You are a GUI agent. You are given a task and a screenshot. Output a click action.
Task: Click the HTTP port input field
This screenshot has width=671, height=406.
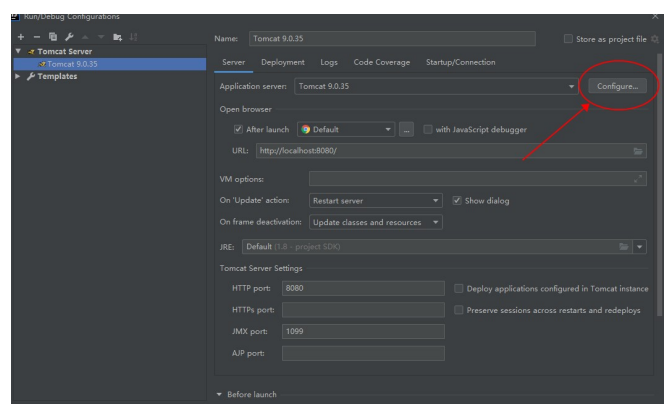click(363, 288)
